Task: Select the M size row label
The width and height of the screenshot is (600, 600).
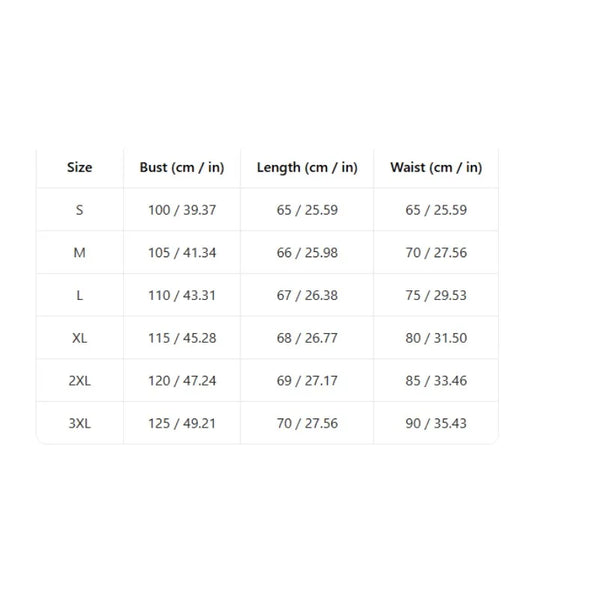Action: tap(80, 253)
